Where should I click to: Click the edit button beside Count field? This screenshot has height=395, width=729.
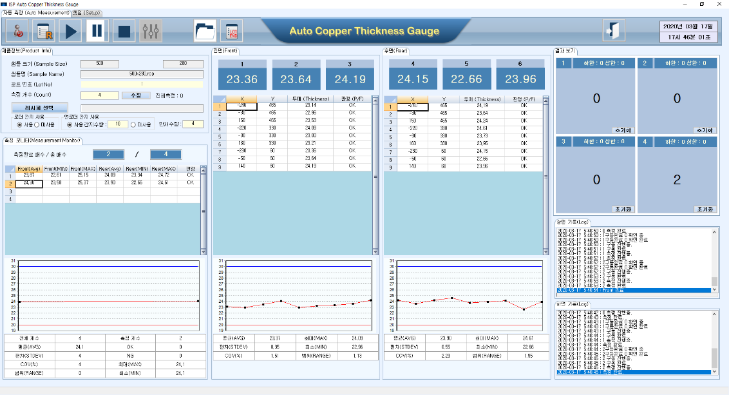coord(136,95)
